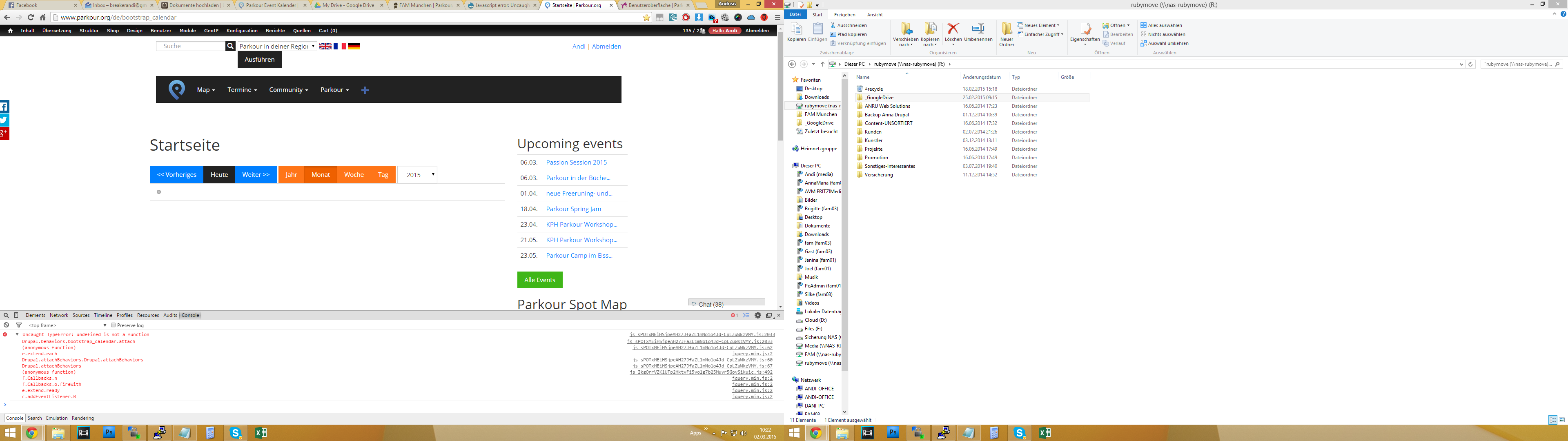Open the Emulation drawer tab
The height and width of the screenshot is (441, 1568).
coord(57,419)
